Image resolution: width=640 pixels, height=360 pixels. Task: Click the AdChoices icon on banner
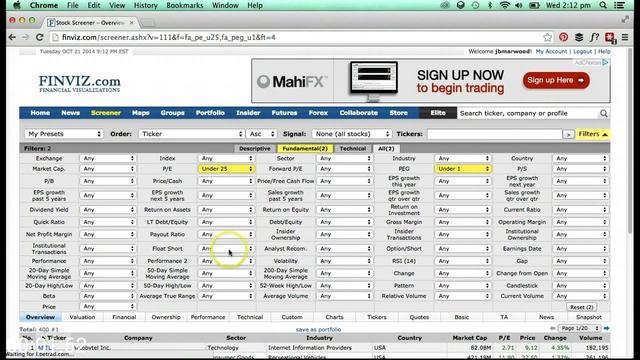[605, 62]
